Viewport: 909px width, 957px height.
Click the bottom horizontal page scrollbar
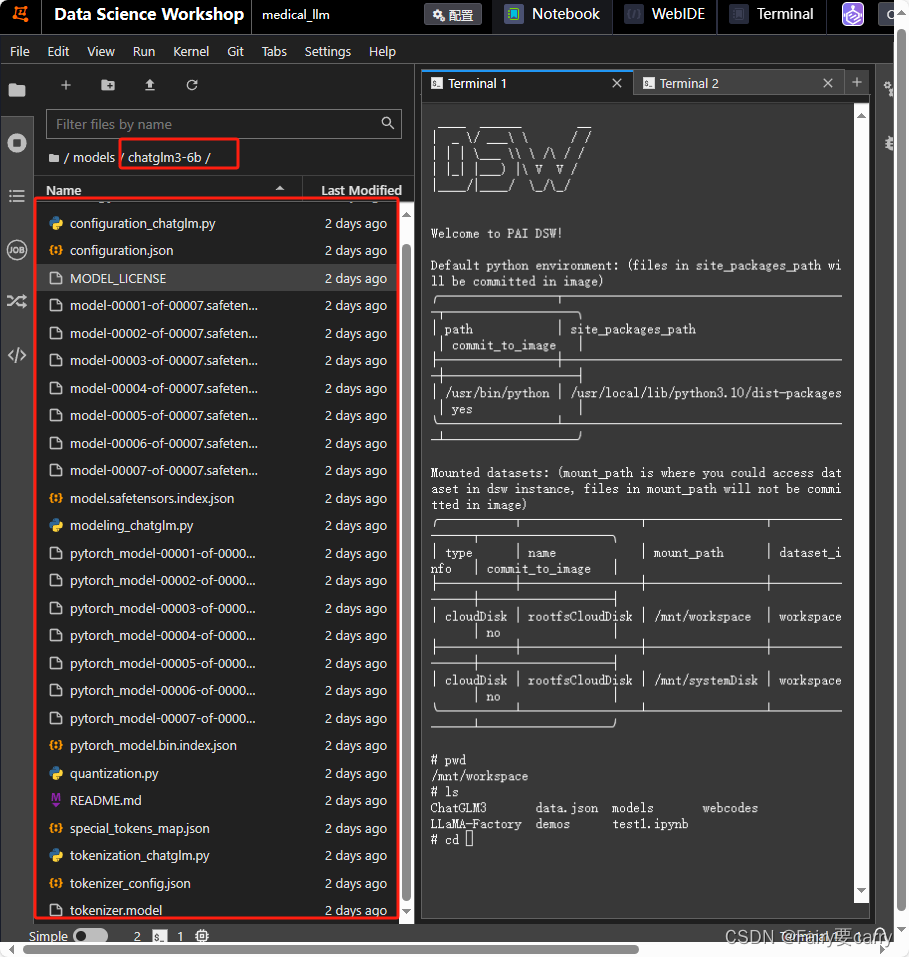(331, 950)
